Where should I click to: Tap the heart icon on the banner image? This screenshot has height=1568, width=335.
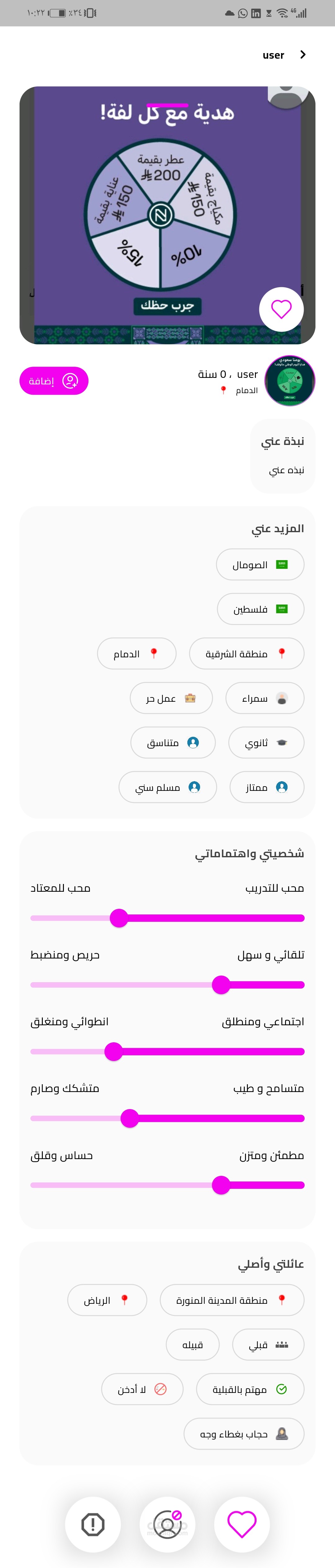[281, 309]
